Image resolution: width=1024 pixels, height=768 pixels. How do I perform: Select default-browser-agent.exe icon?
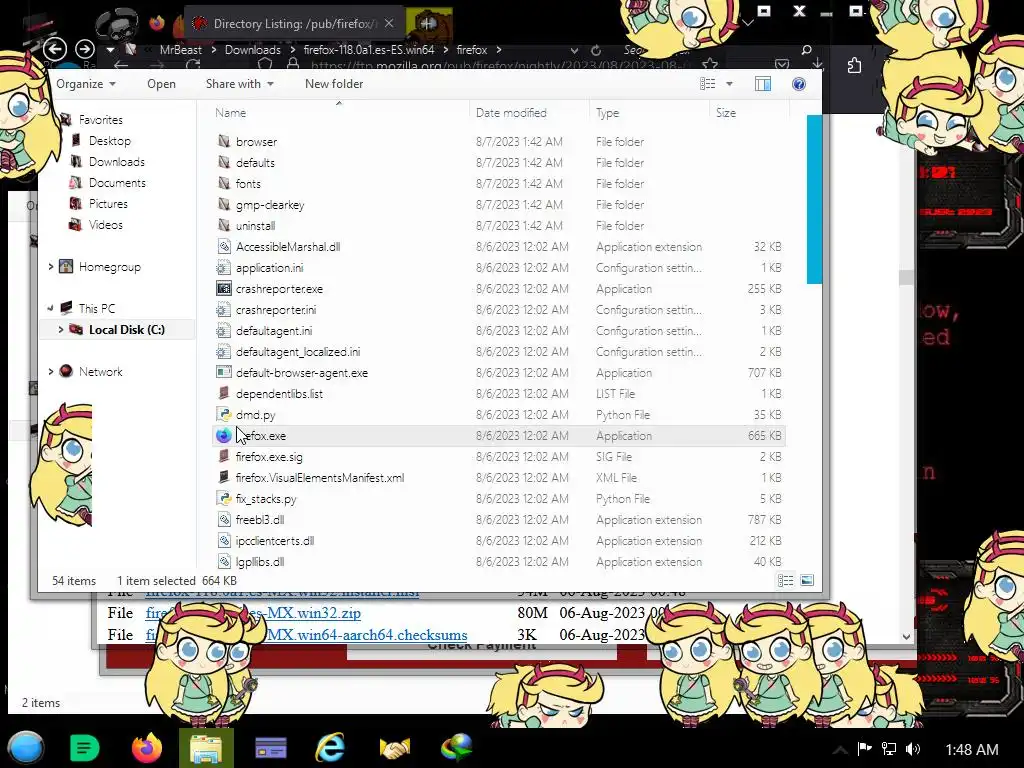point(224,372)
